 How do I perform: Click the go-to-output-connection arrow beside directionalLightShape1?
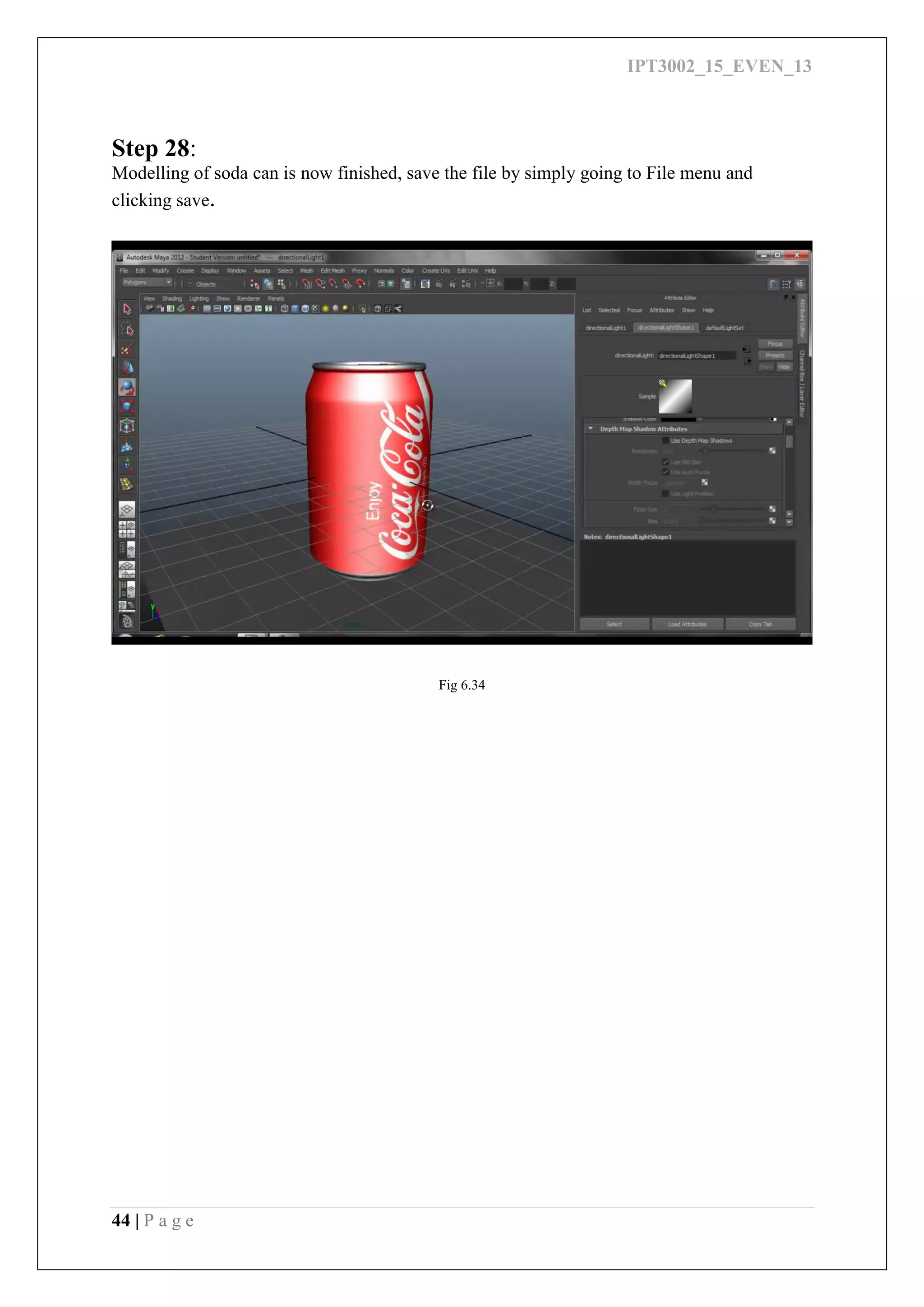tap(747, 361)
